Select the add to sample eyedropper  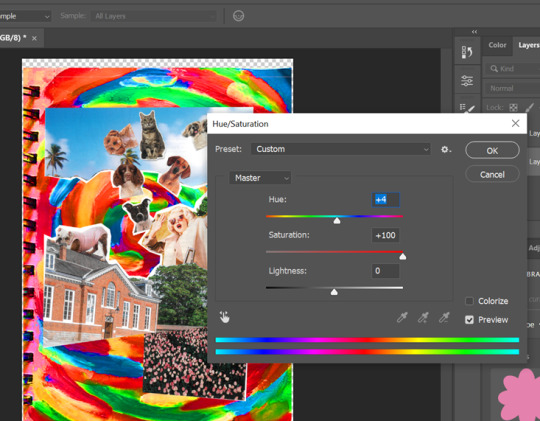[x=423, y=317]
